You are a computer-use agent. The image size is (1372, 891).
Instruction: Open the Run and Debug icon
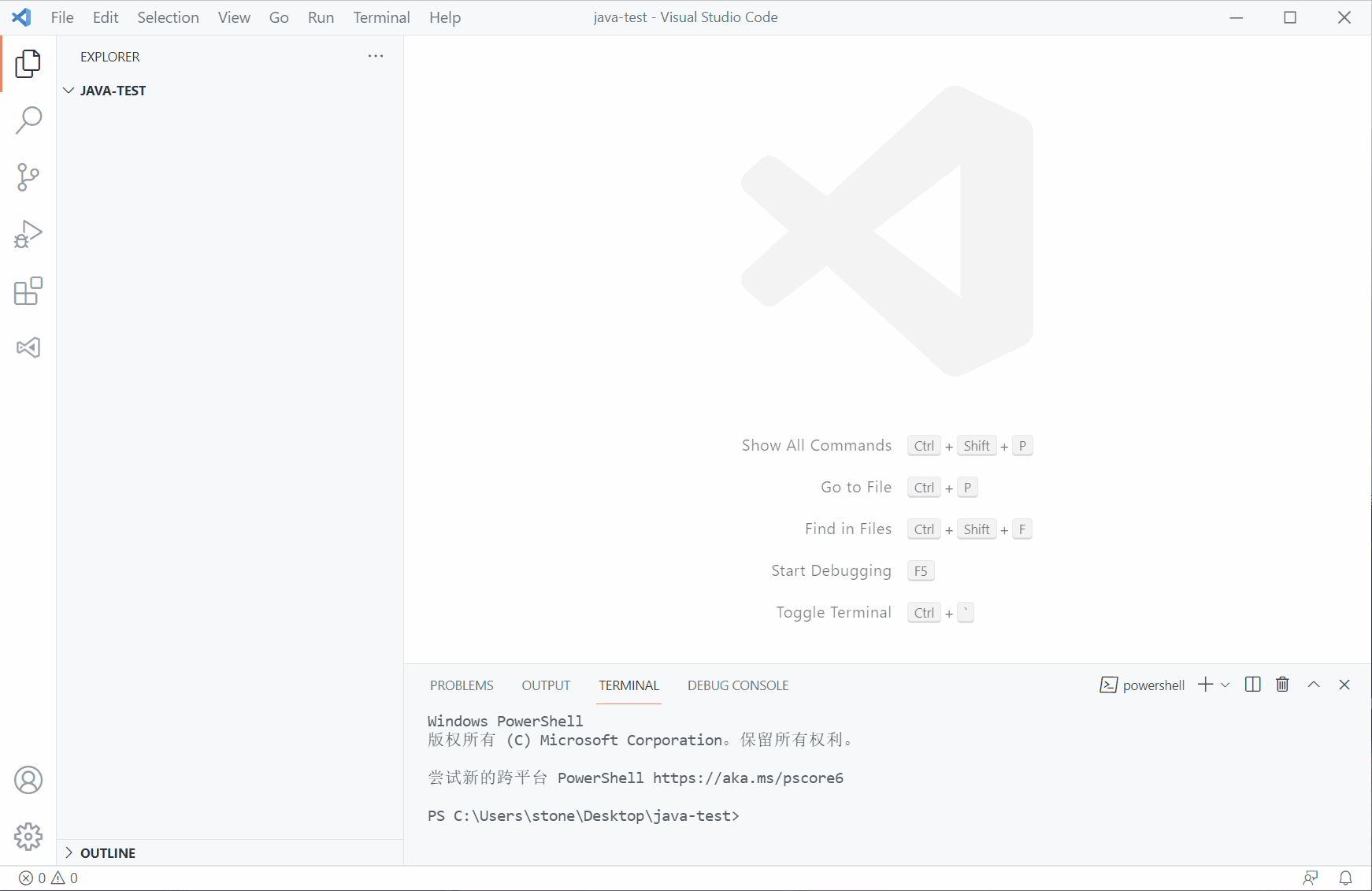[x=28, y=233]
